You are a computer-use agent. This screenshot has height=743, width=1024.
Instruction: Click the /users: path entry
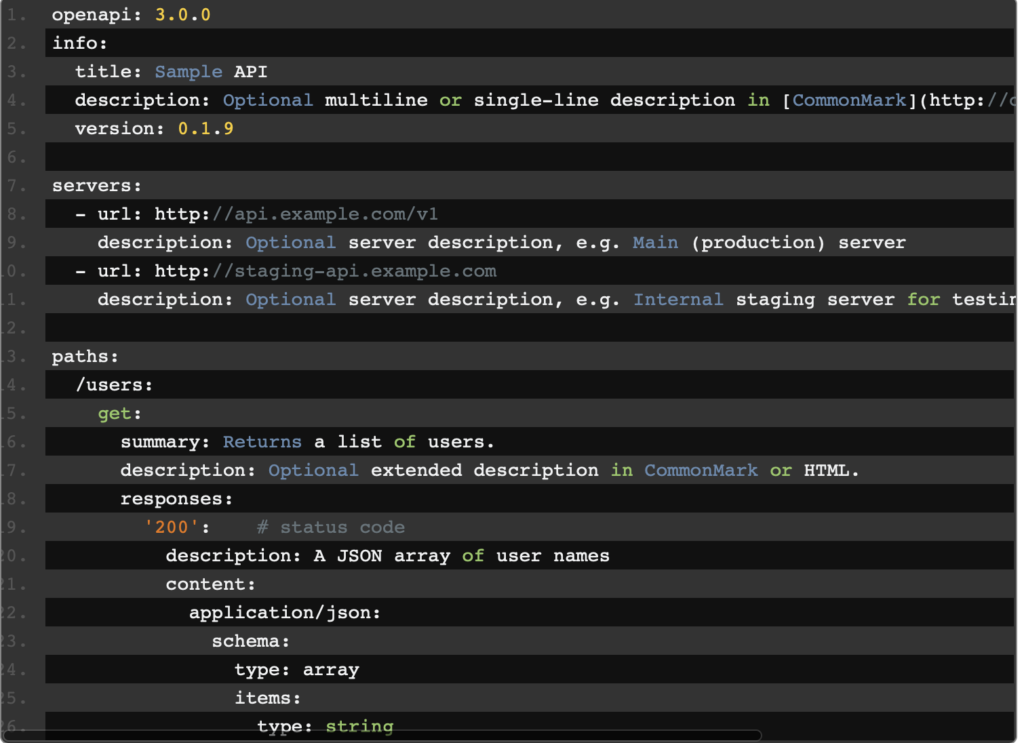(114, 385)
